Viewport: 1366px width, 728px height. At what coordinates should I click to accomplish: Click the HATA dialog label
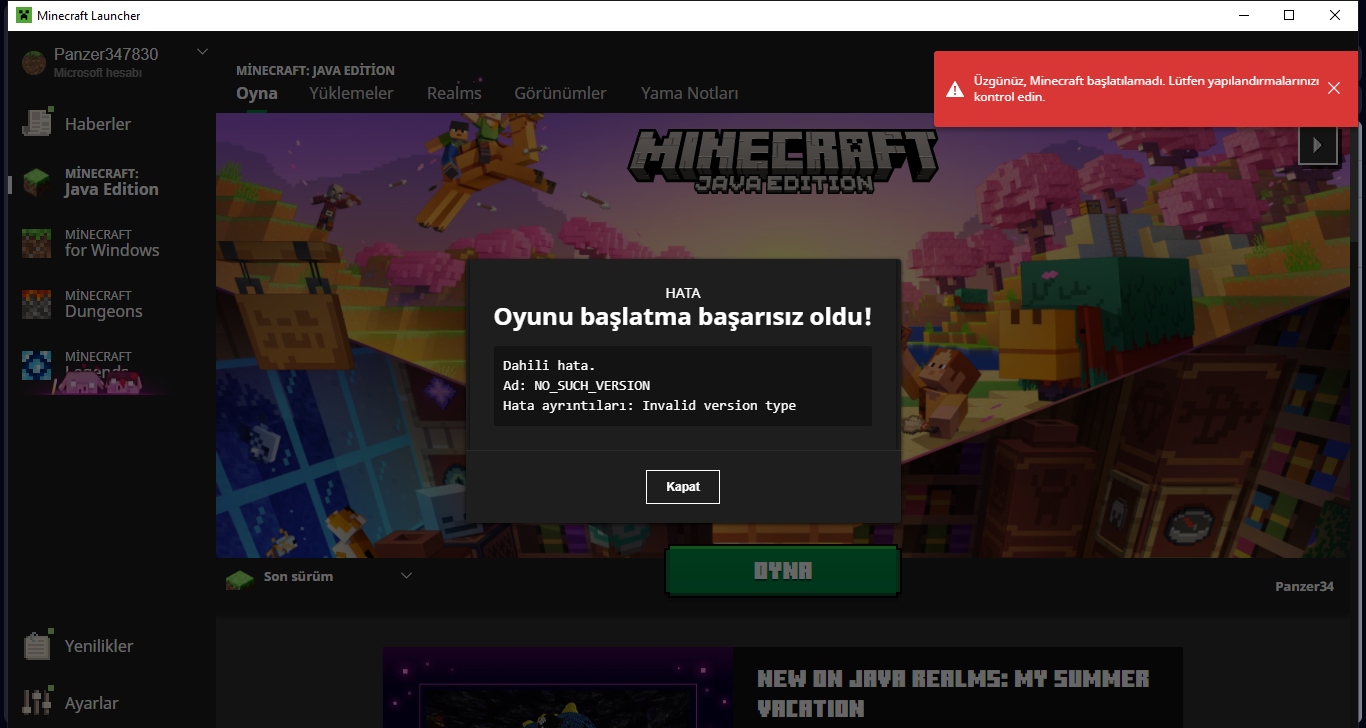pos(683,293)
